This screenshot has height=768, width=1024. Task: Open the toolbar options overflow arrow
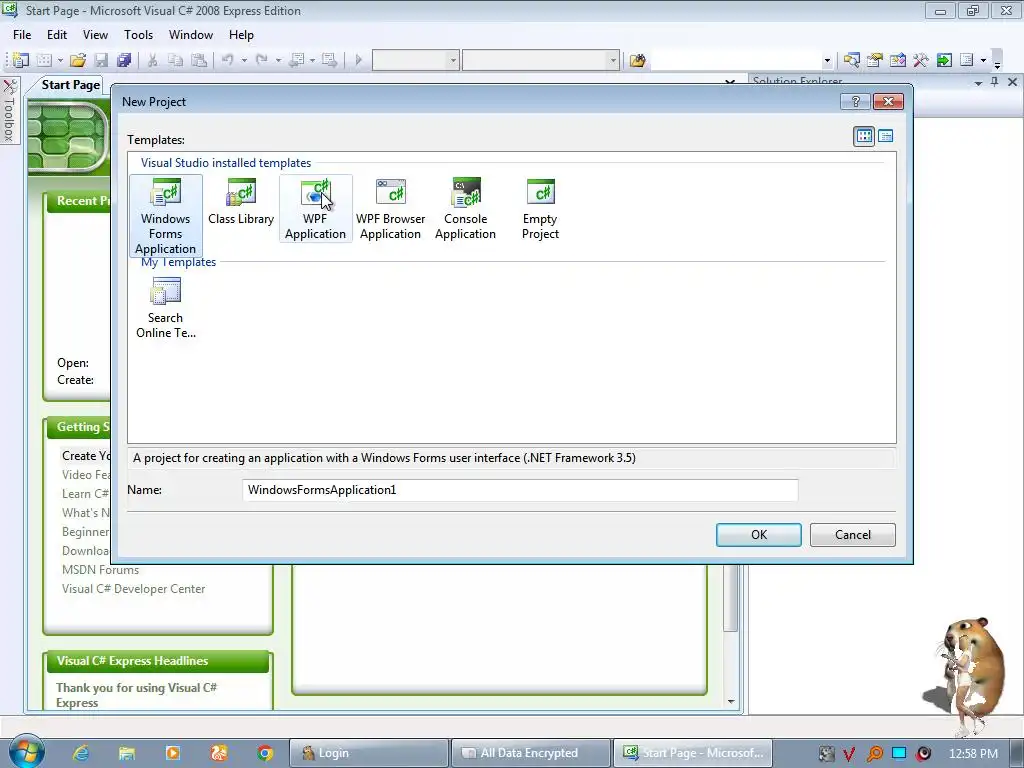[x=997, y=63]
